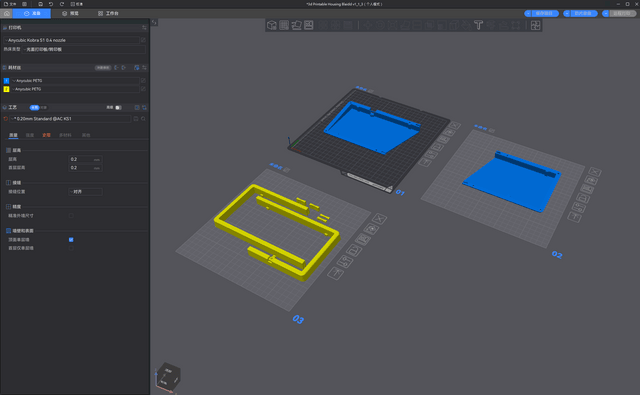640x395 pixels.
Task: Open the Quality settings tab
Action: pyautogui.click(x=13, y=135)
